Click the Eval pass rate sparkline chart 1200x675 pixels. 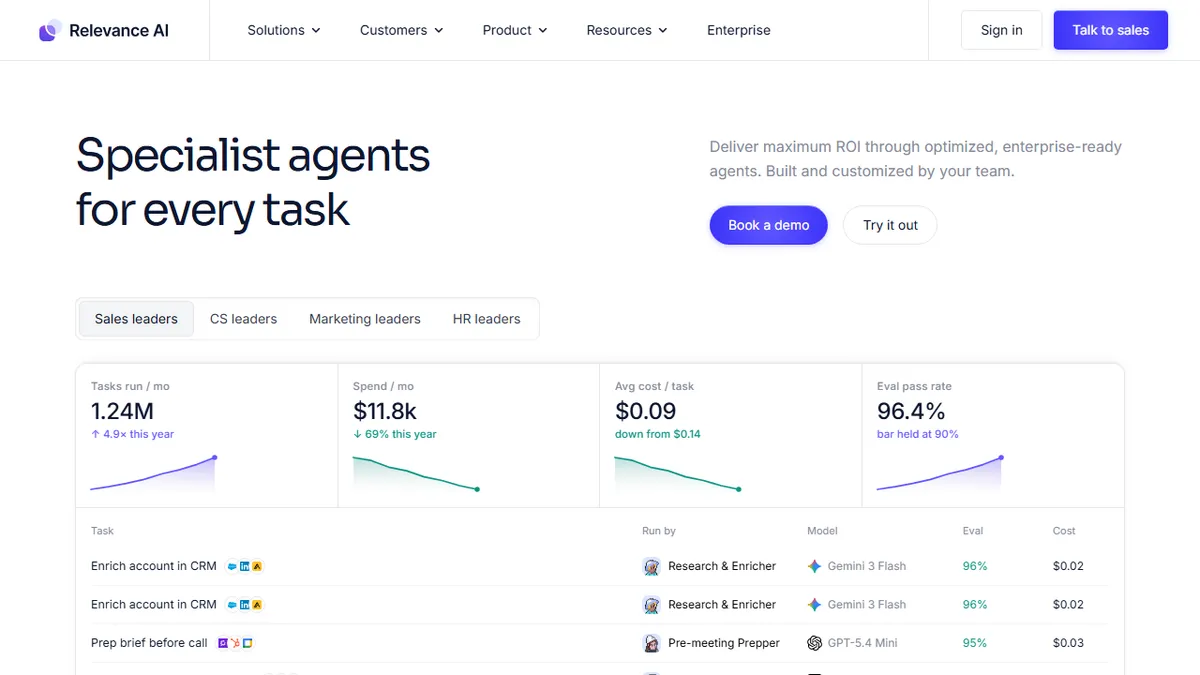click(x=940, y=474)
